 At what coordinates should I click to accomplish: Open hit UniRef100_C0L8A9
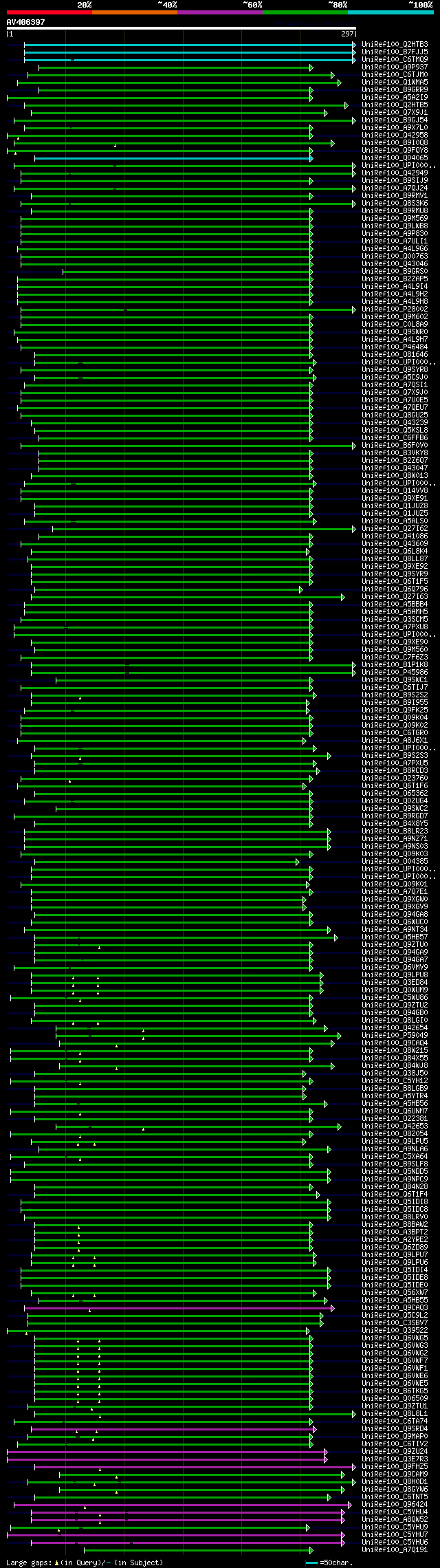(395, 325)
